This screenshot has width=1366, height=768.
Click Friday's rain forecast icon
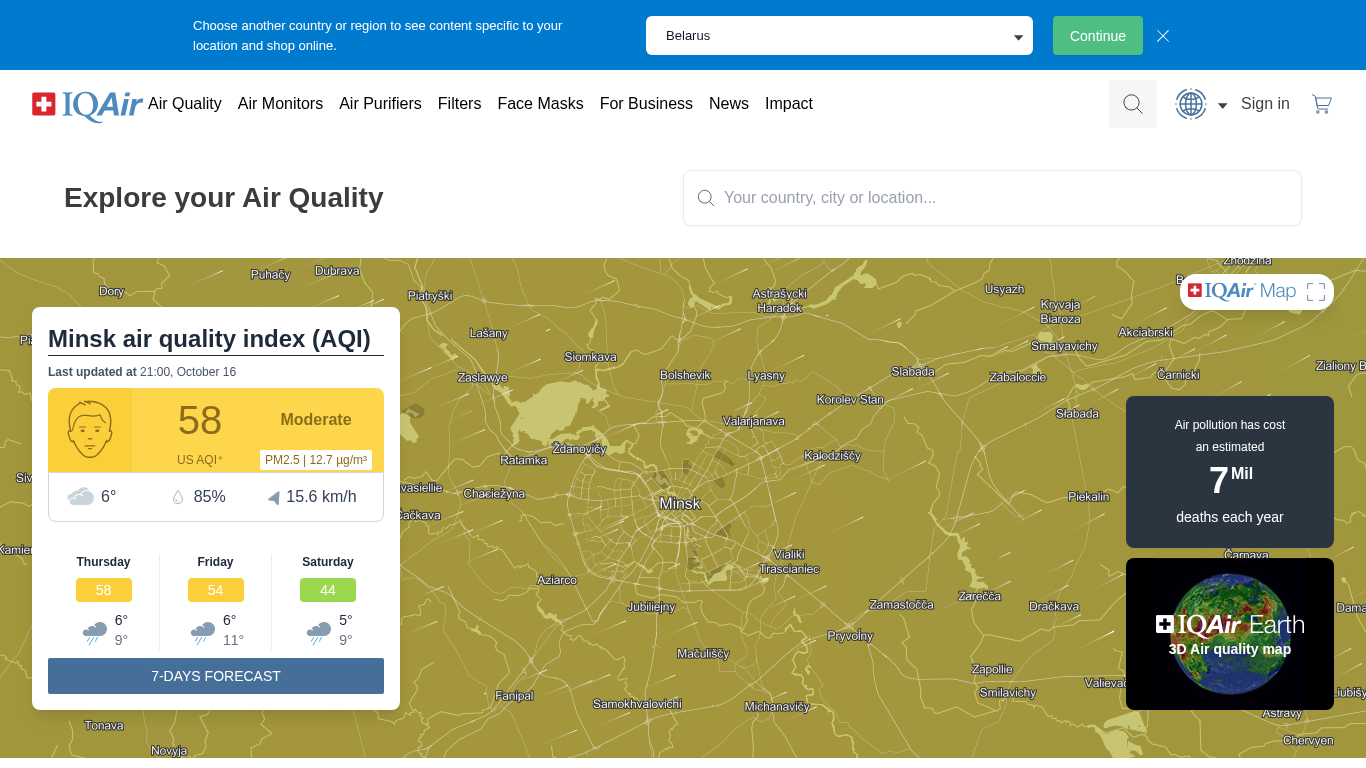coord(203,632)
